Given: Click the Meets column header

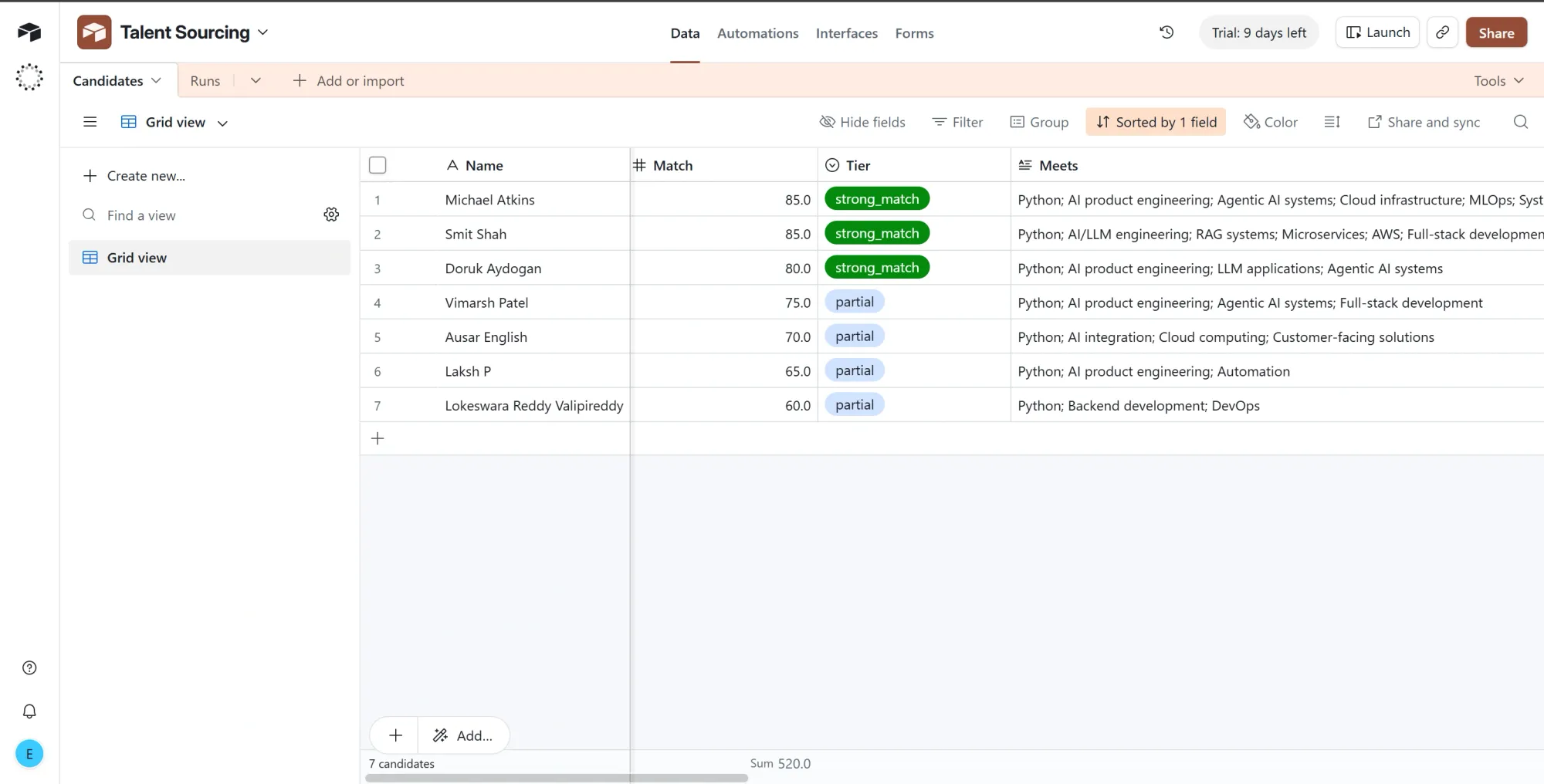Looking at the screenshot, I should tap(1277, 165).
